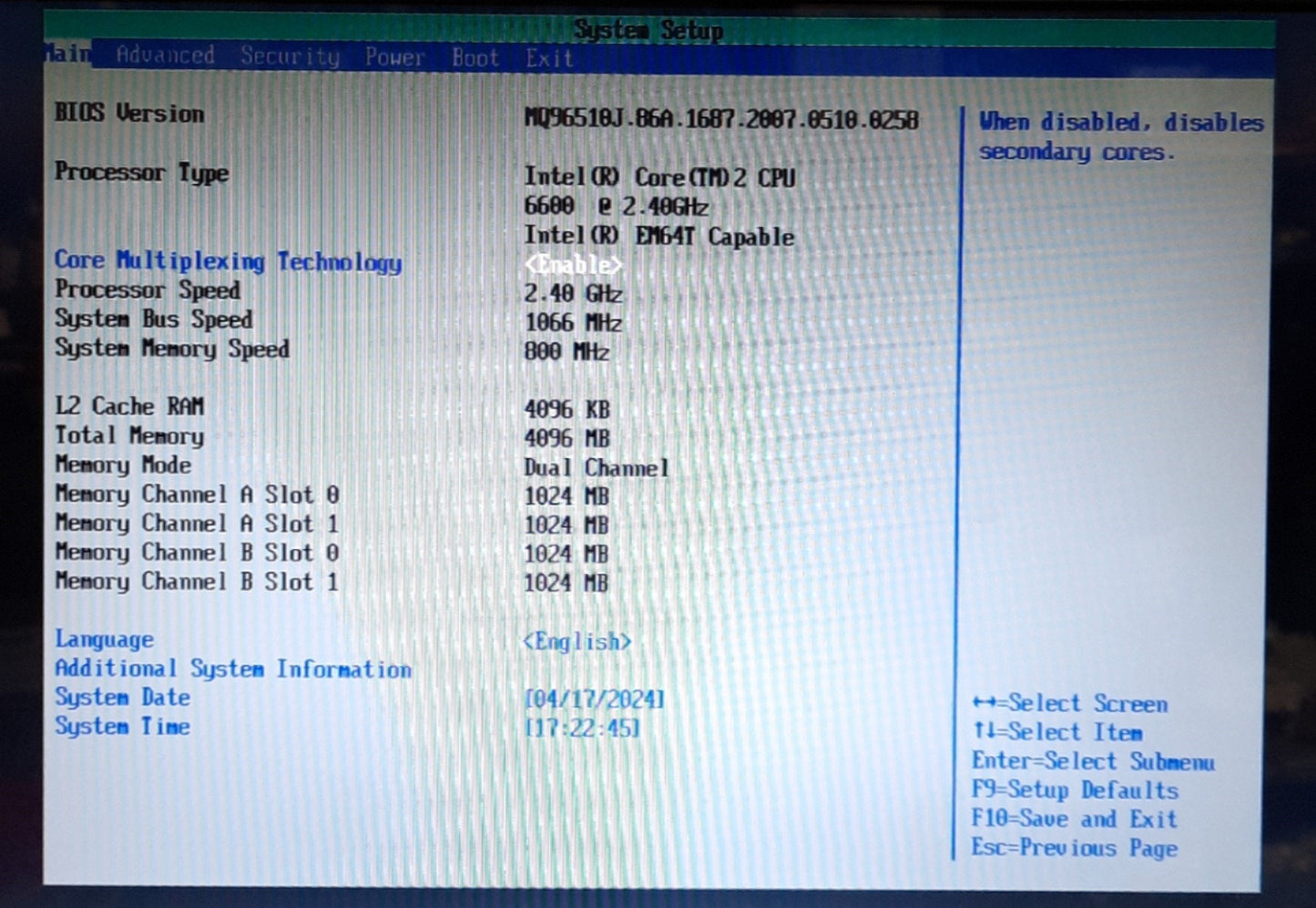Image resolution: width=1316 pixels, height=908 pixels.
Task: Click Memory Channel A Slot 0 label
Action: coord(197,495)
